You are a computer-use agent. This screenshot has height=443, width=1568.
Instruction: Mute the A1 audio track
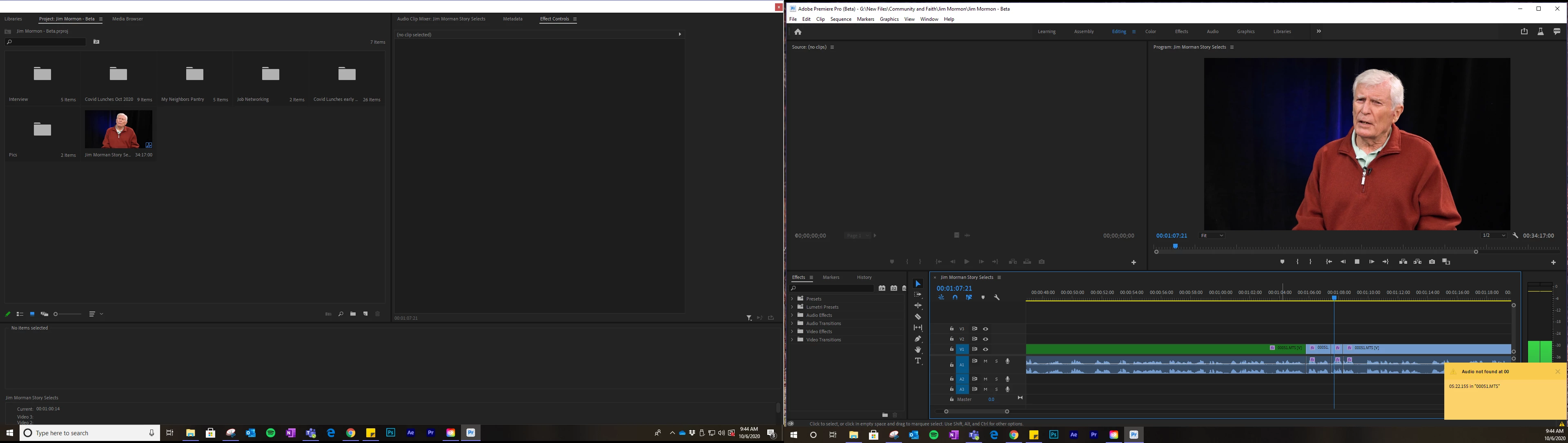[x=985, y=361]
